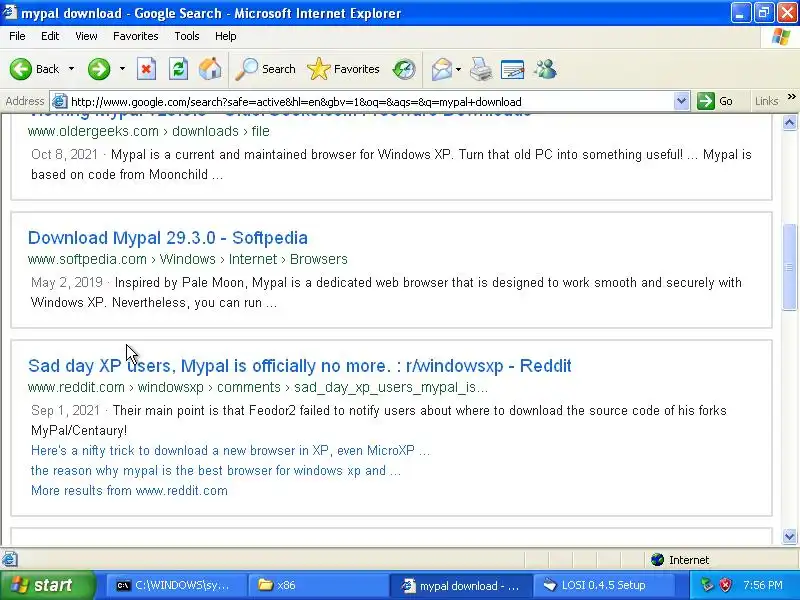Click the vertical scrollbar up arrow
This screenshot has width=800, height=600.
[789, 122]
